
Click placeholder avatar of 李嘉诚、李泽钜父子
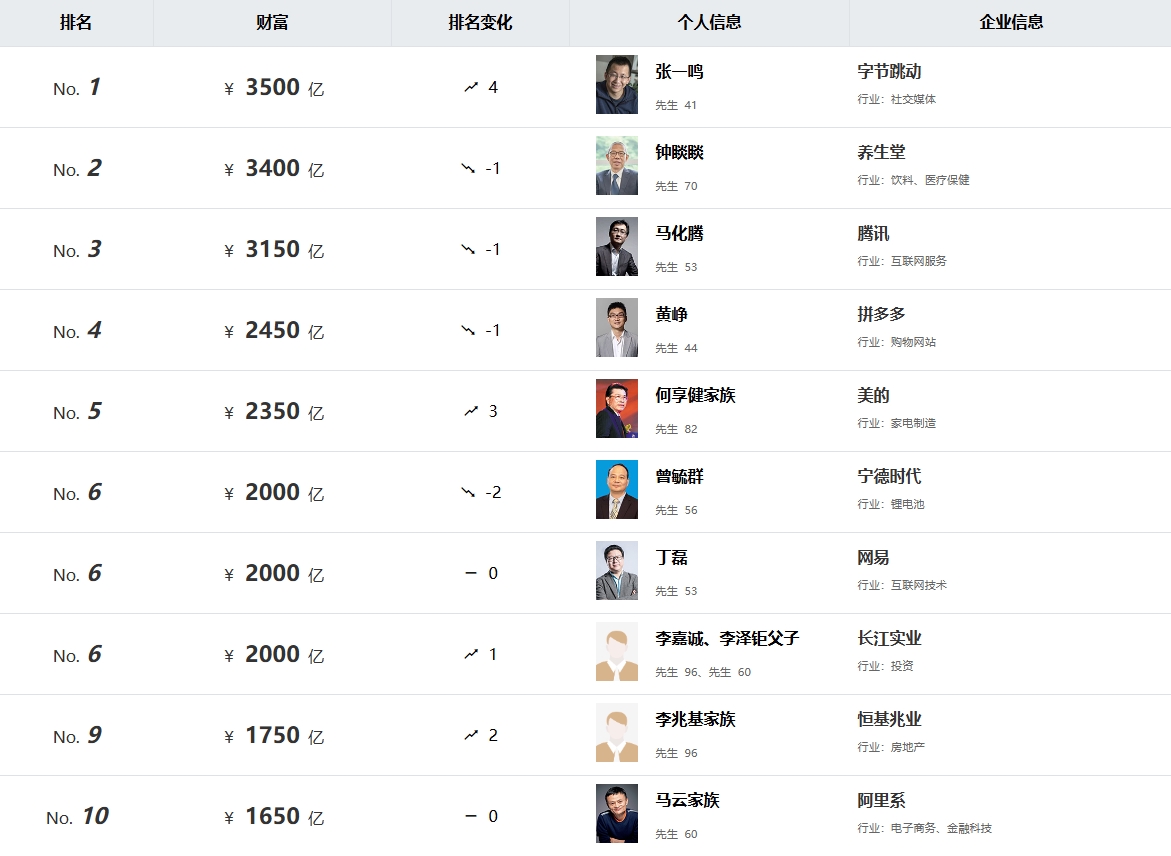[x=617, y=651]
